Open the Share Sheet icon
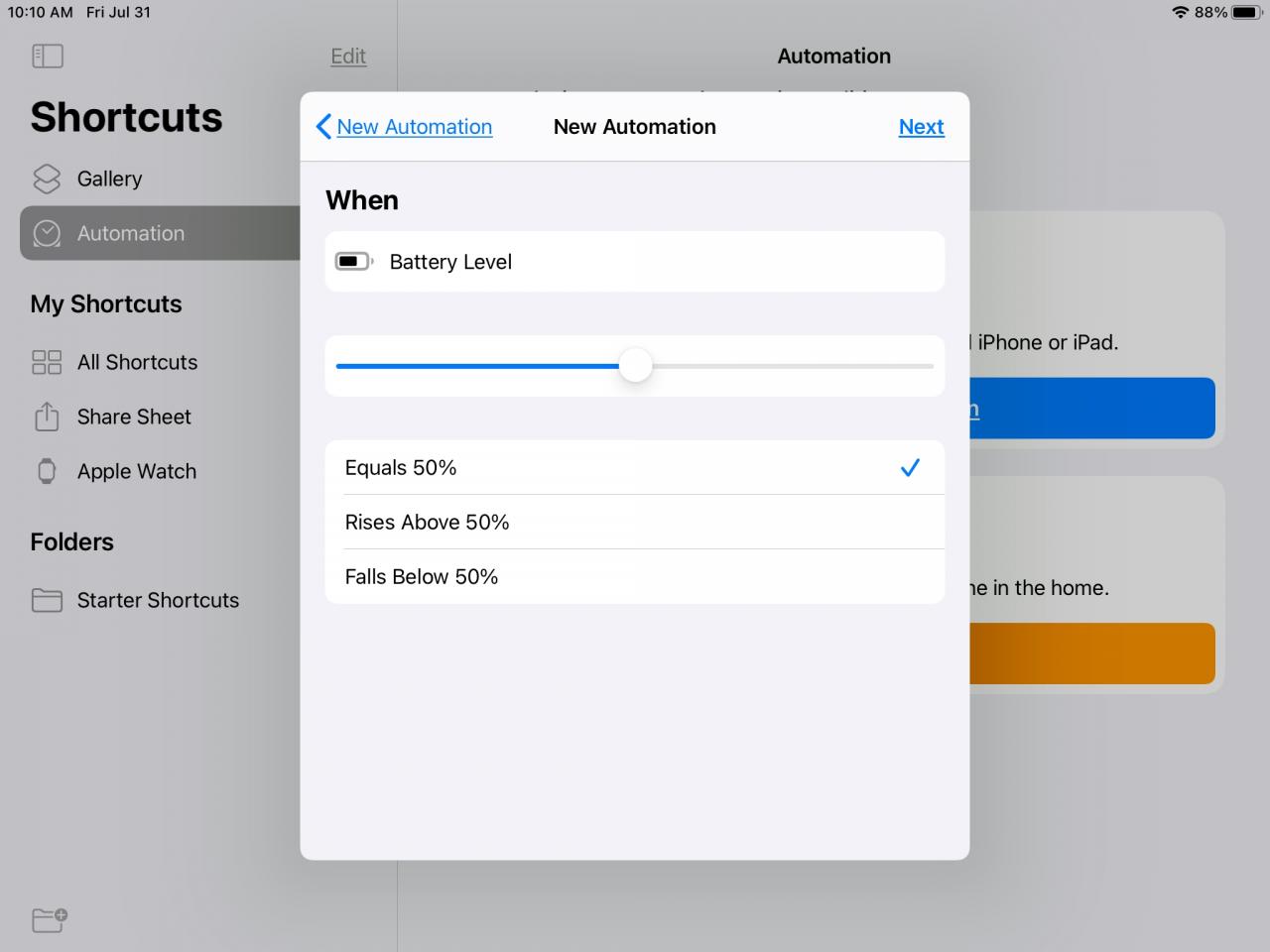 (47, 416)
